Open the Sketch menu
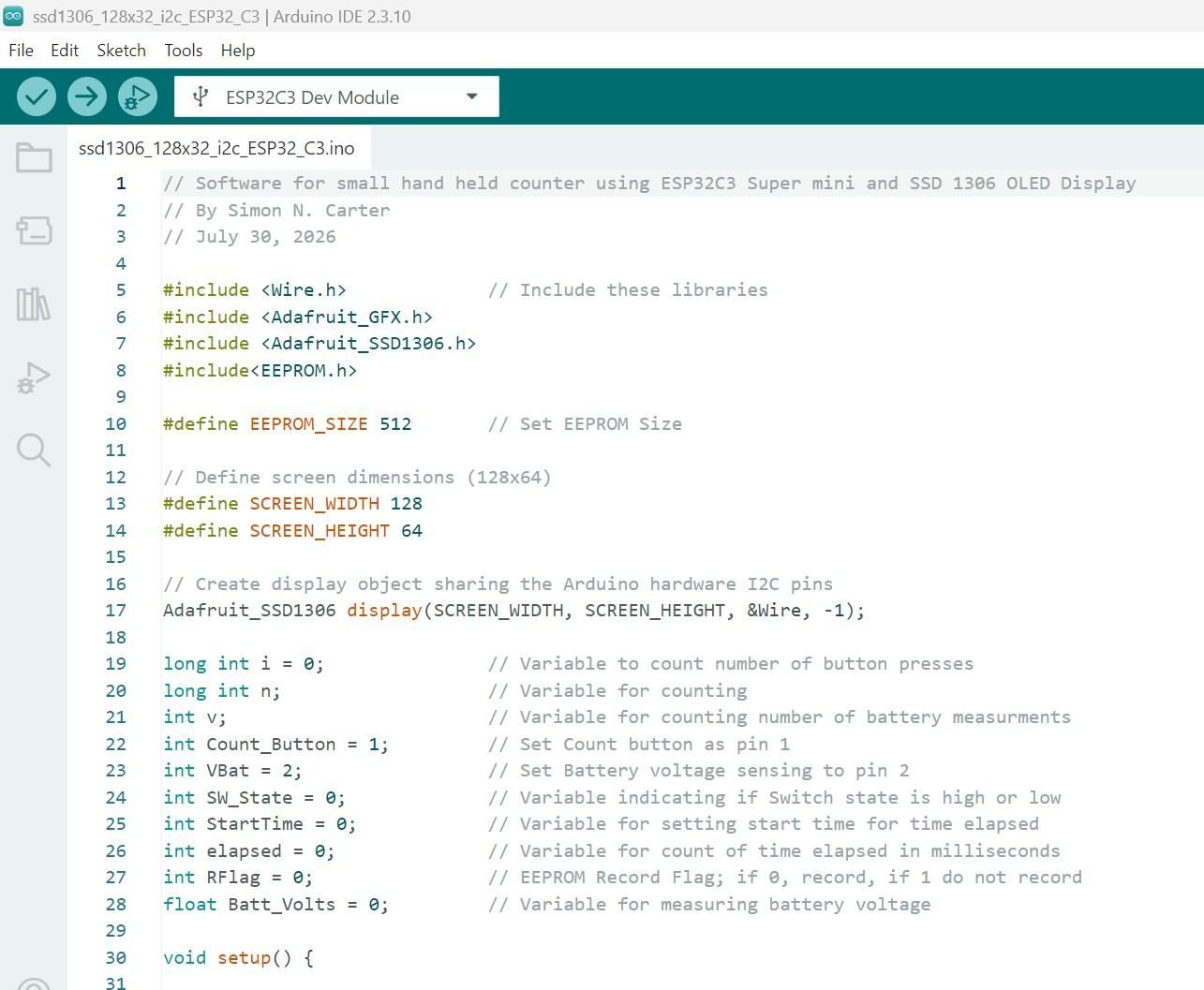Screen dimensions: 1204x990 click(x=122, y=51)
